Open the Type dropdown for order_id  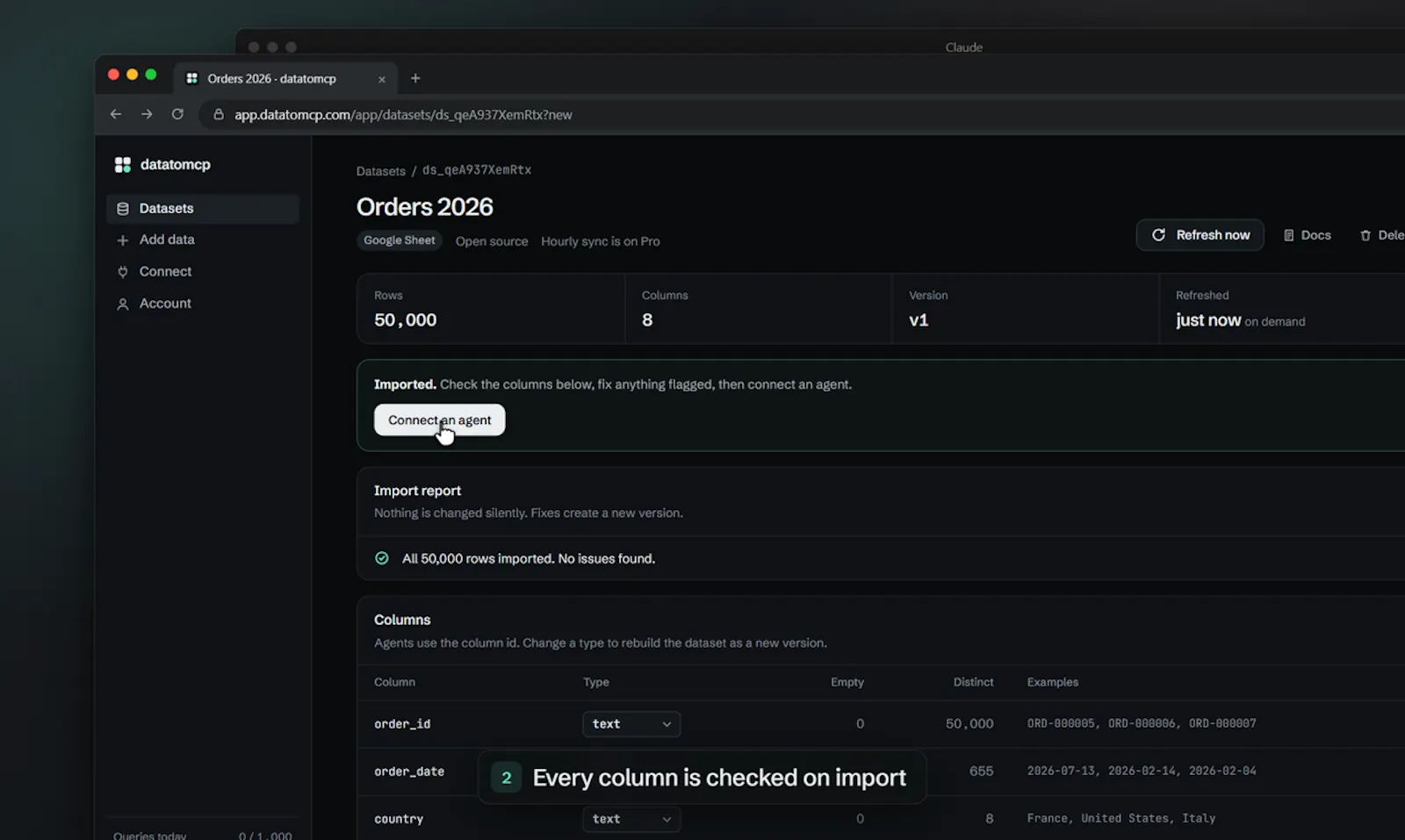click(x=631, y=724)
